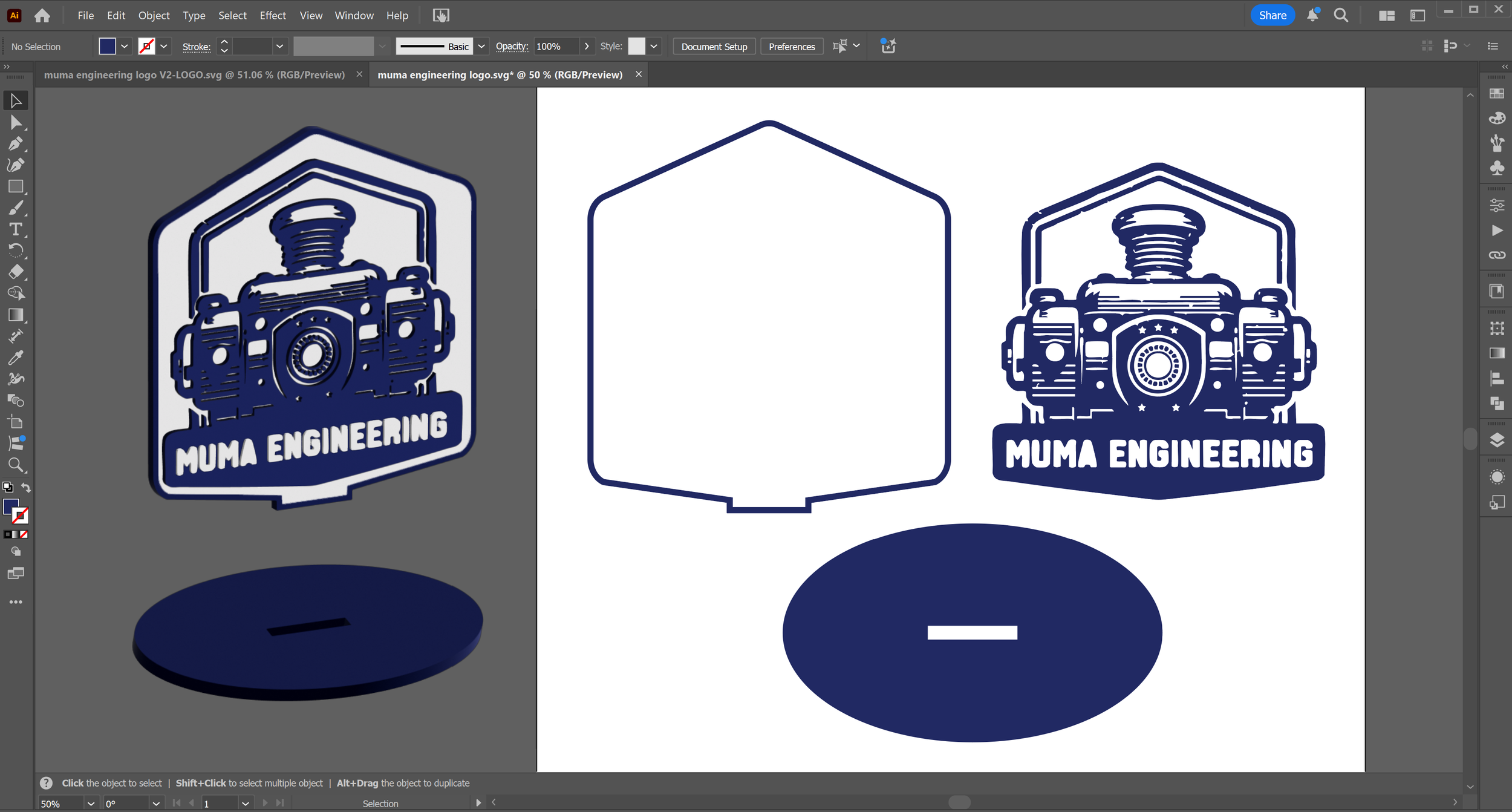1512x812 pixels.
Task: Select the Gradient tool
Action: point(16,315)
